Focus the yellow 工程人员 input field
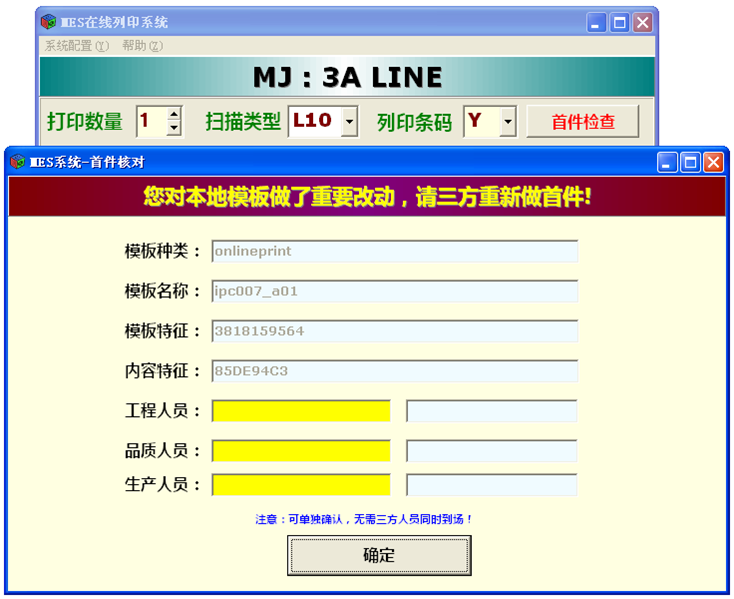The image size is (734, 599). [x=300, y=411]
